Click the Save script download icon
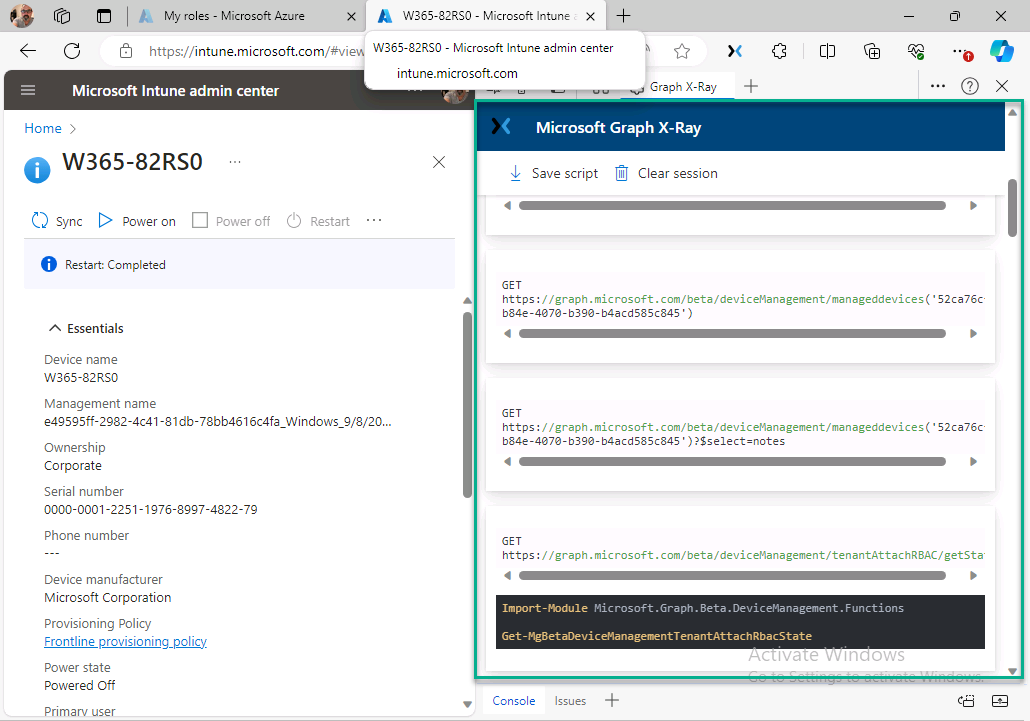This screenshot has height=721, width=1030. (x=516, y=173)
